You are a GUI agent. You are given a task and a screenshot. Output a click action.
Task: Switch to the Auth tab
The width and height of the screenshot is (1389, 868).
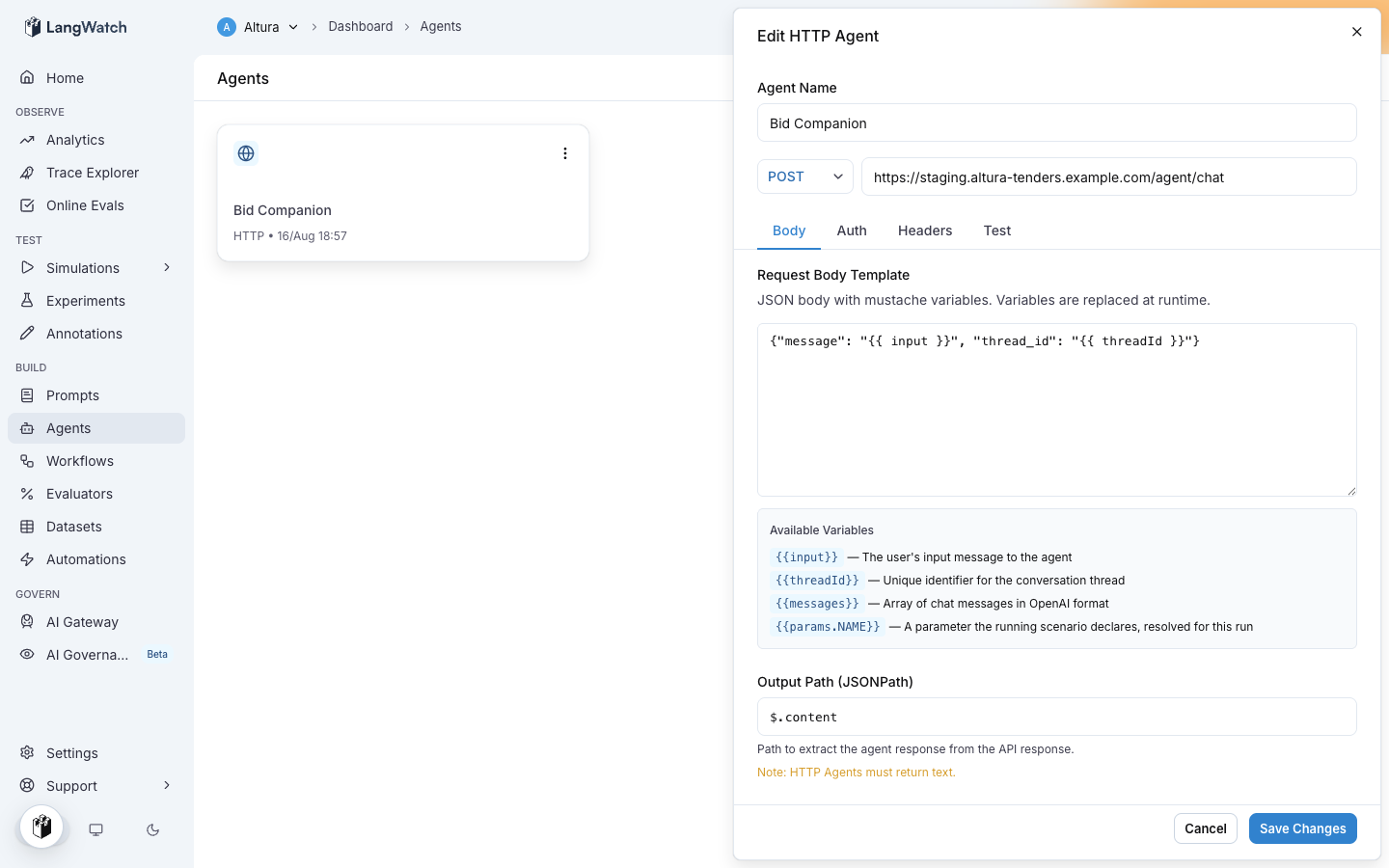click(852, 231)
